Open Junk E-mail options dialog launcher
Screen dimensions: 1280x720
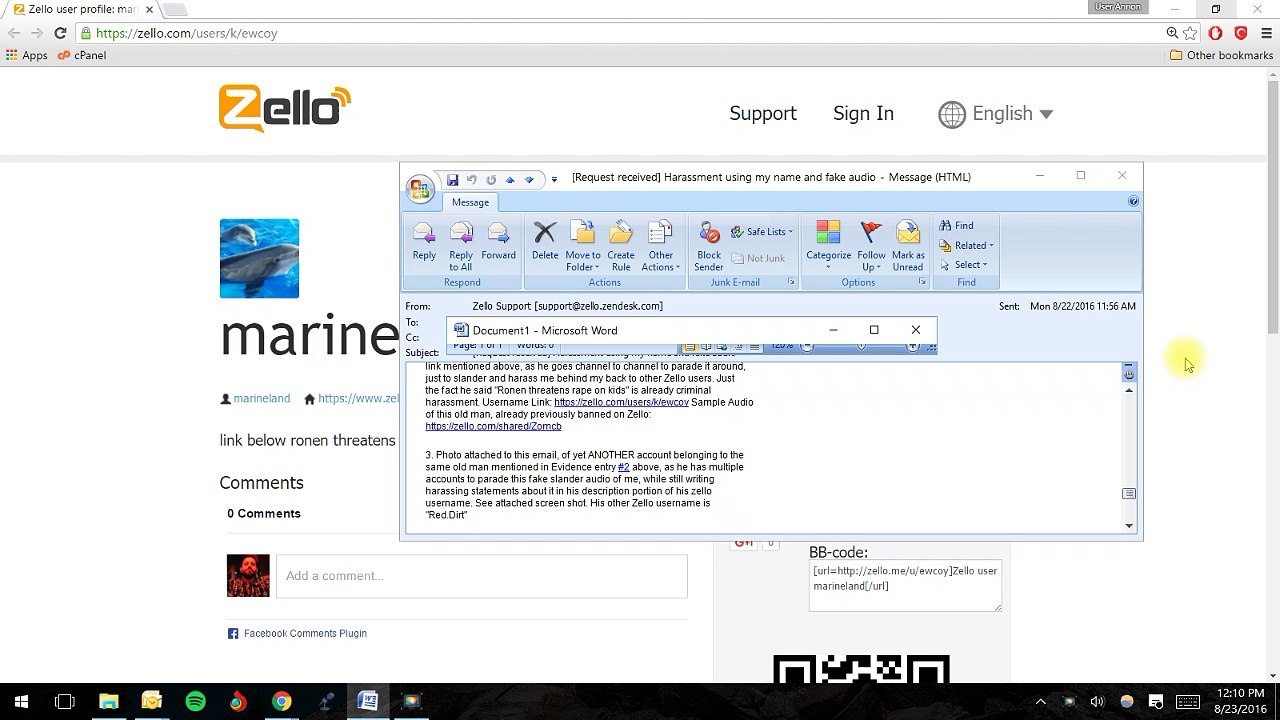791,282
